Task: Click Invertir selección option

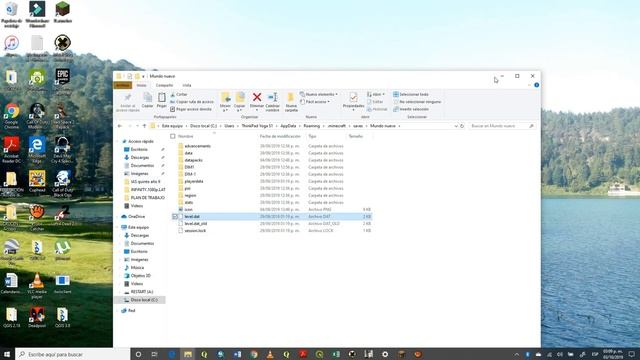Action: pos(411,109)
